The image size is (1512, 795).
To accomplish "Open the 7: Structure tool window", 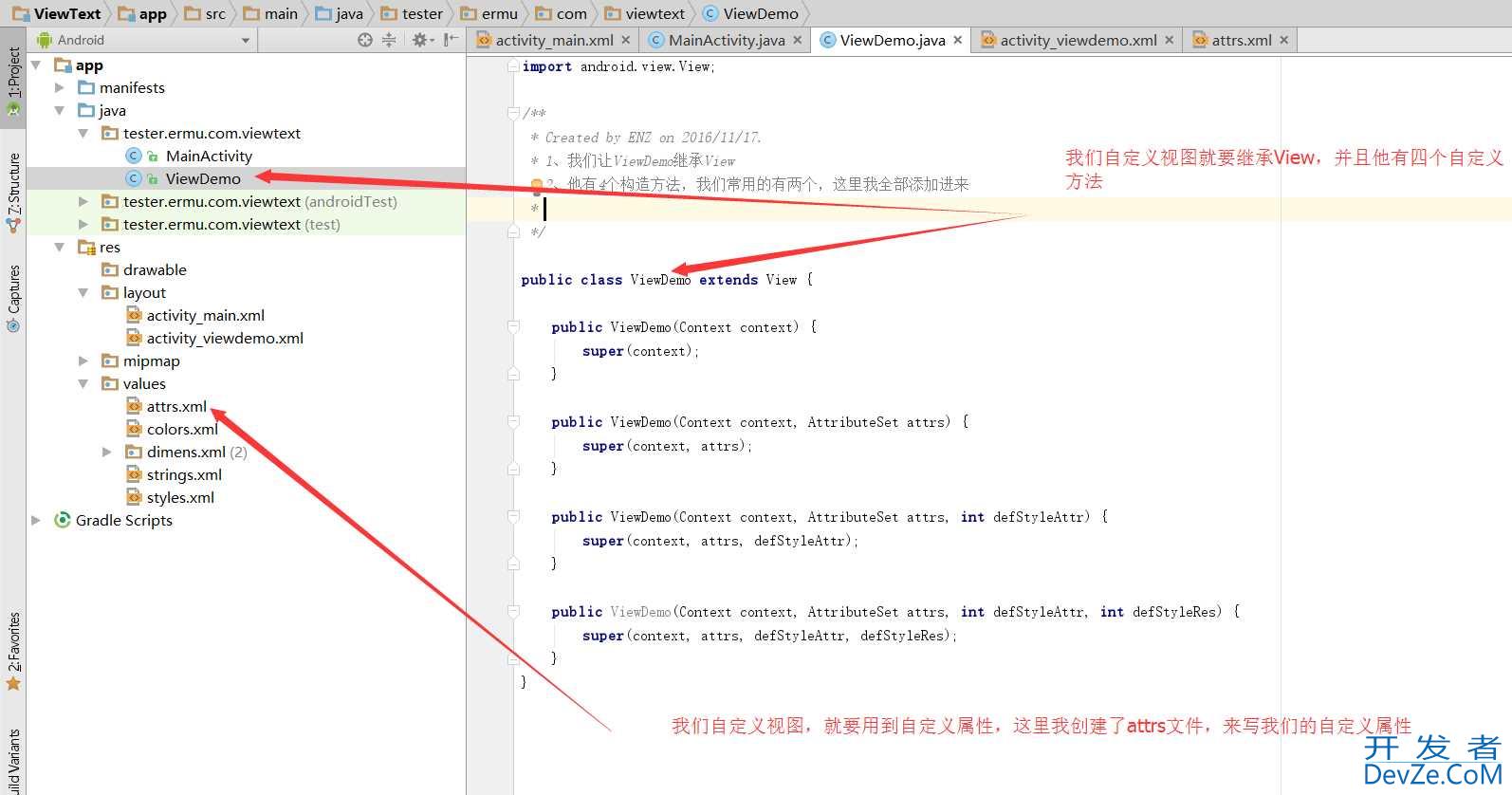I will click(x=13, y=193).
